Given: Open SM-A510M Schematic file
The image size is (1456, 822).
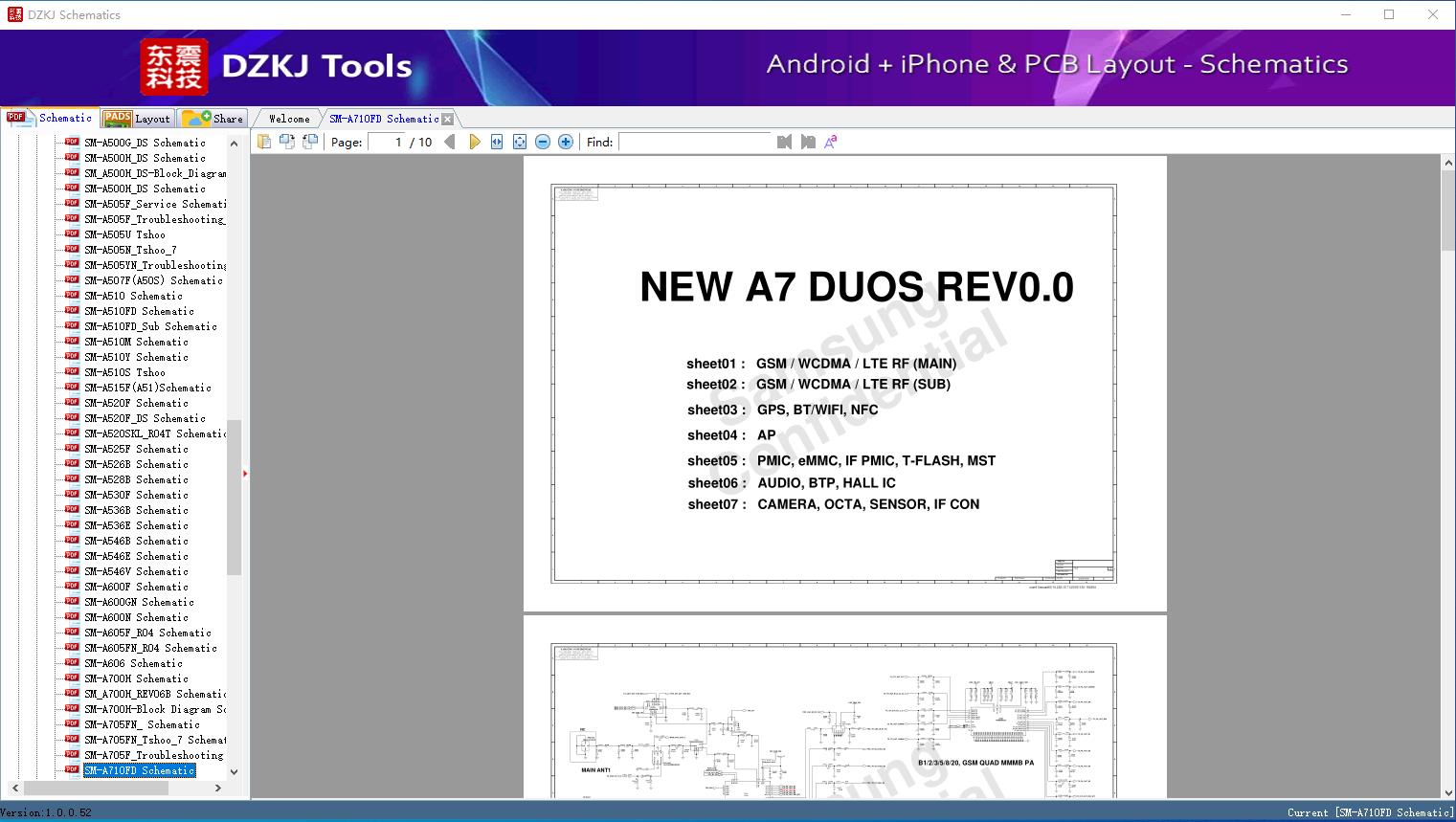Looking at the screenshot, I should (x=136, y=342).
